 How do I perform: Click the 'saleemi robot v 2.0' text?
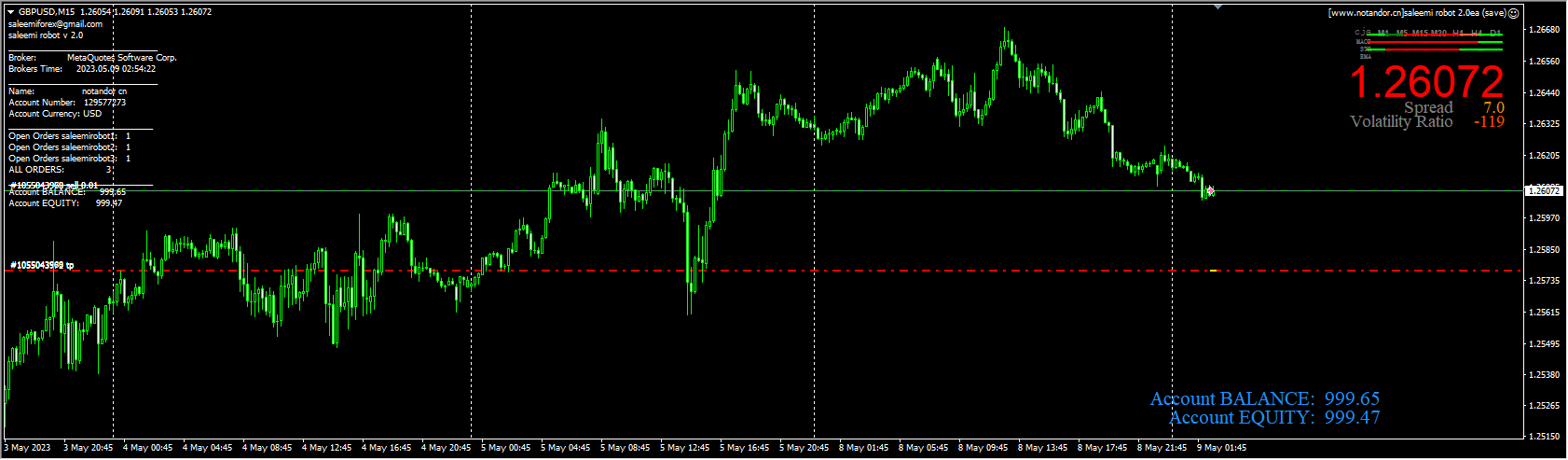(x=46, y=35)
